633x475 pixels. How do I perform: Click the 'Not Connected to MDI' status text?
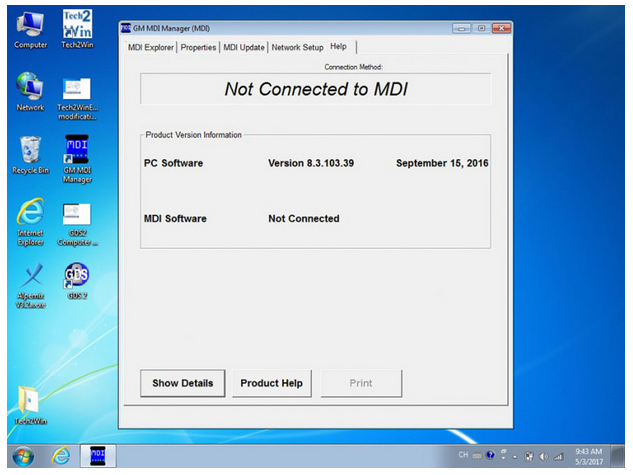[x=316, y=89]
